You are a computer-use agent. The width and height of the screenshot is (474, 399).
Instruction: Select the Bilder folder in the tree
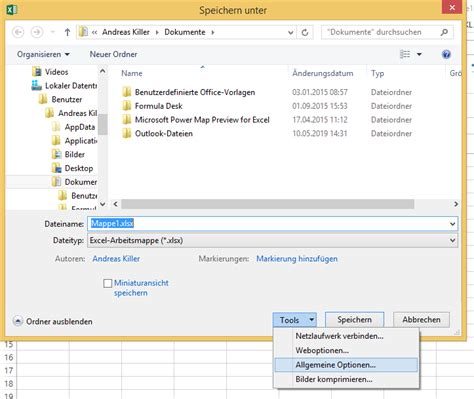point(68,154)
